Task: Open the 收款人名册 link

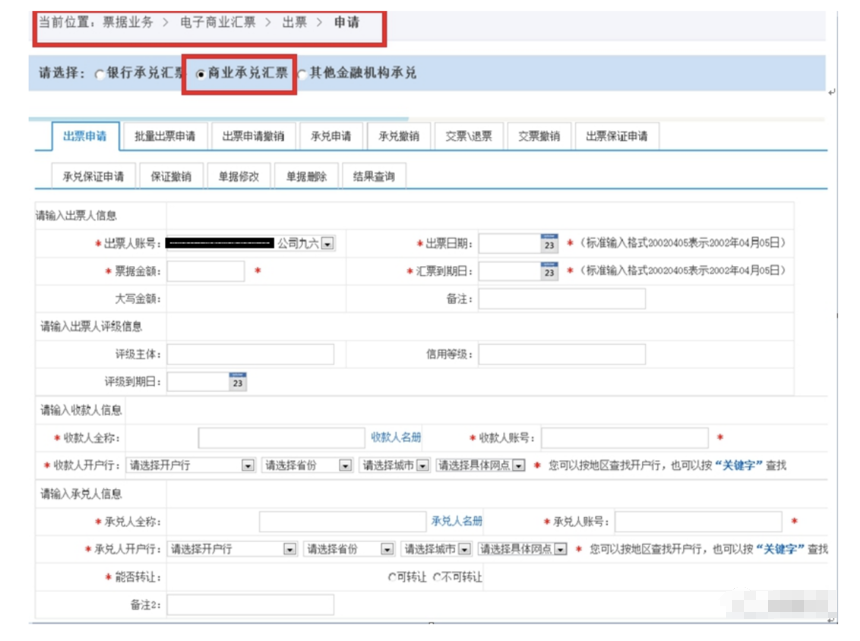Action: tap(396, 437)
